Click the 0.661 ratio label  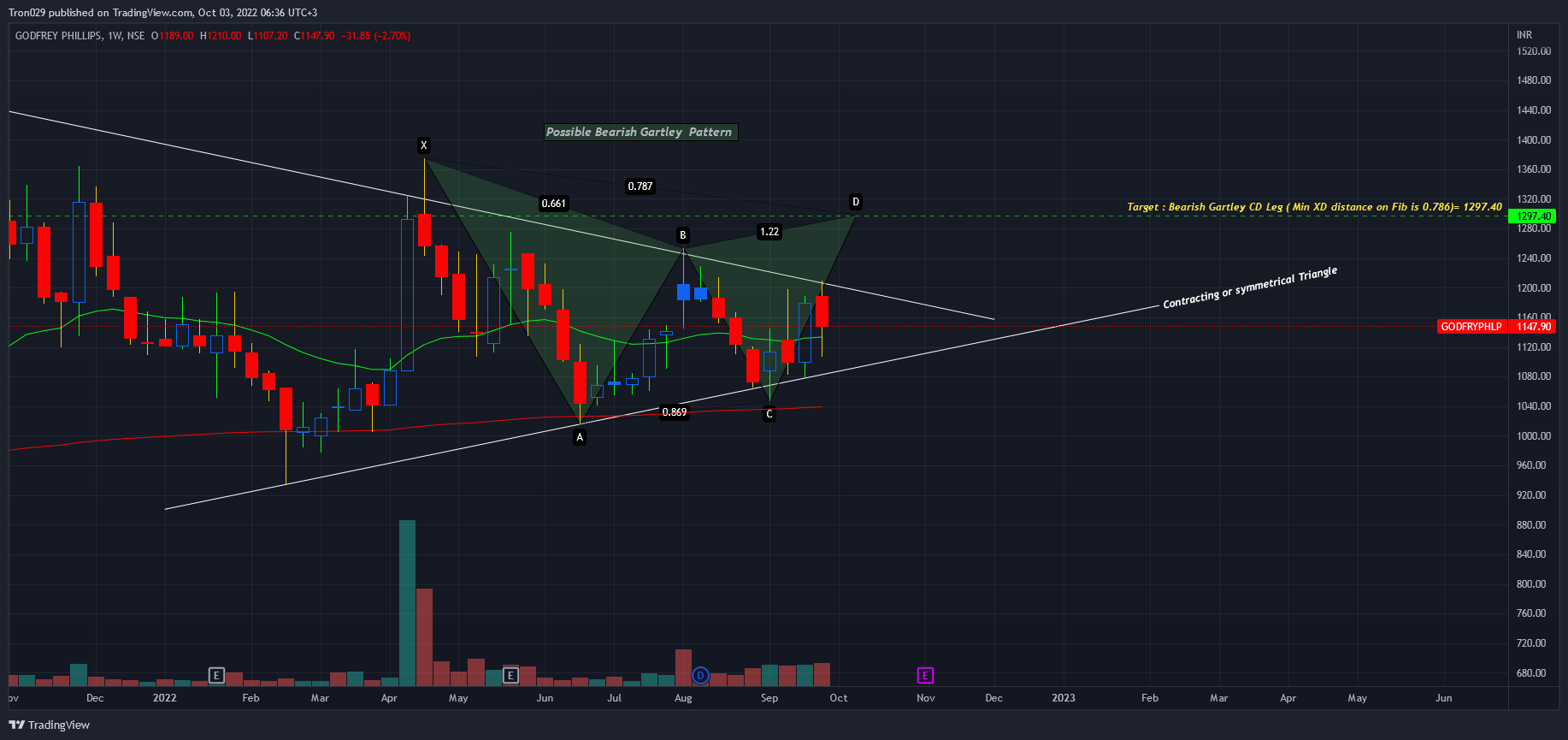(554, 204)
